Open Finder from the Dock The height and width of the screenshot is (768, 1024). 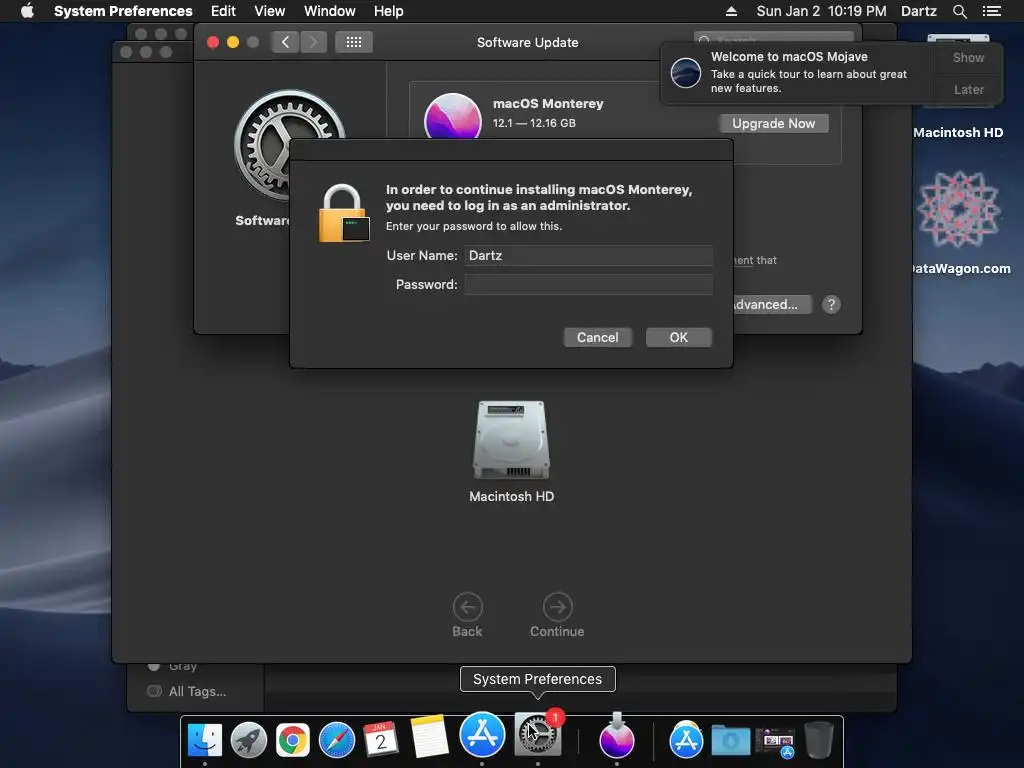point(204,740)
